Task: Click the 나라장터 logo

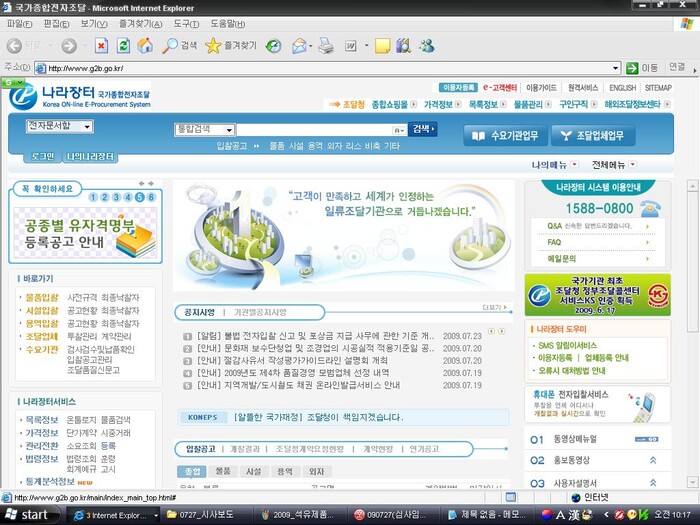Action: click(79, 96)
